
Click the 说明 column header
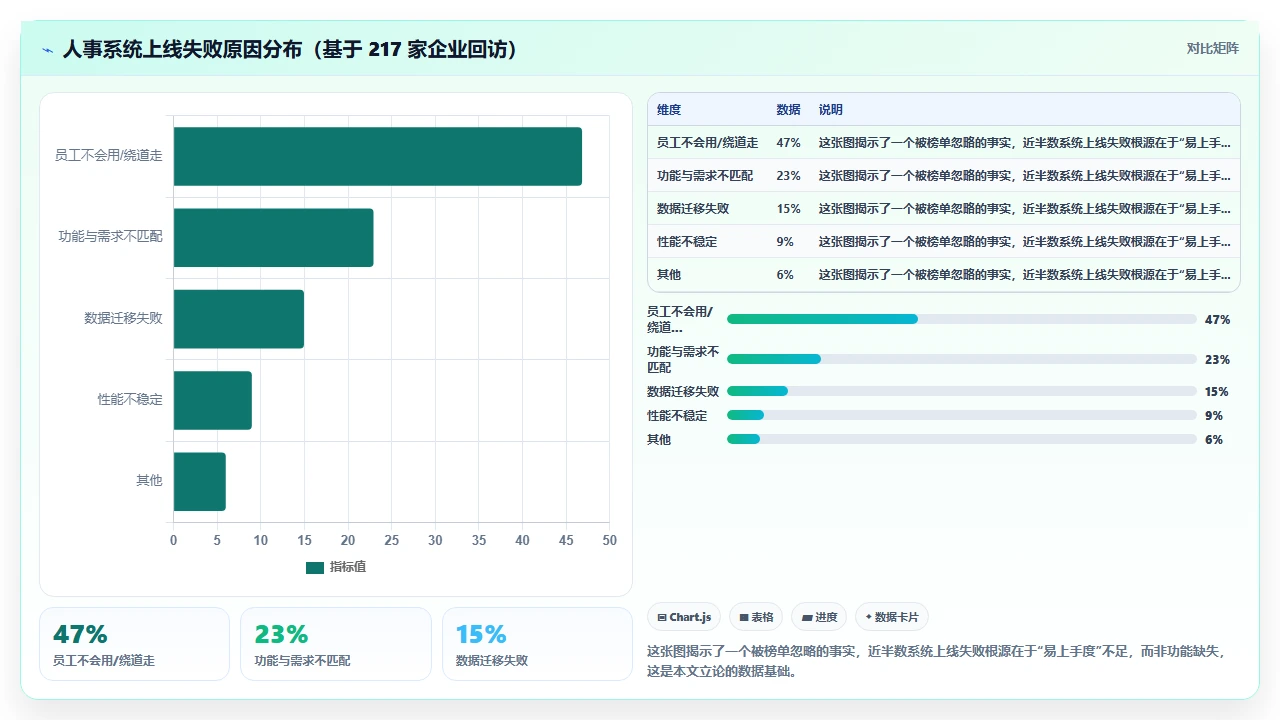(x=831, y=110)
